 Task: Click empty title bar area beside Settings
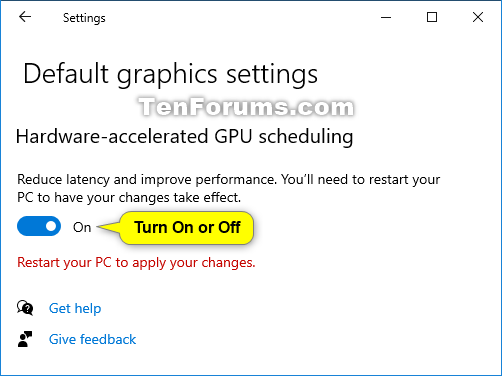pos(243,17)
